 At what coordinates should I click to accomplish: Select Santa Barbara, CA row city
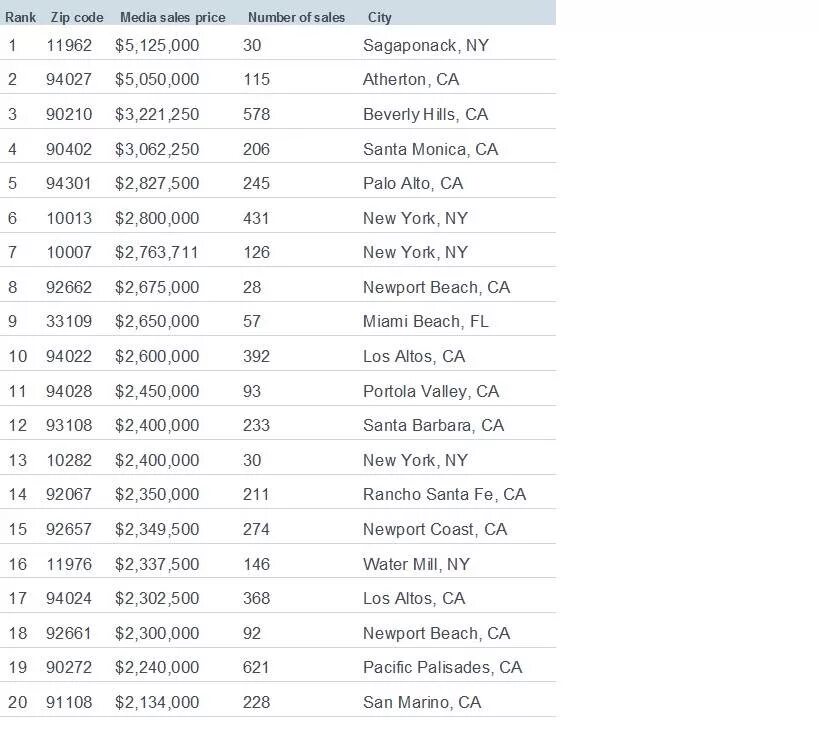tap(433, 425)
